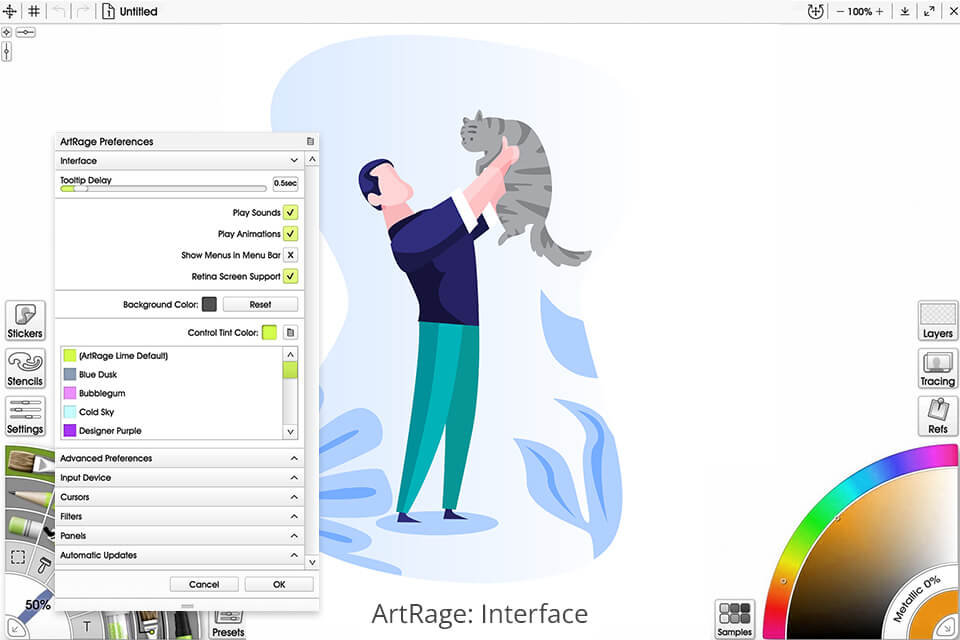Collapse the Interface section

coord(179,160)
